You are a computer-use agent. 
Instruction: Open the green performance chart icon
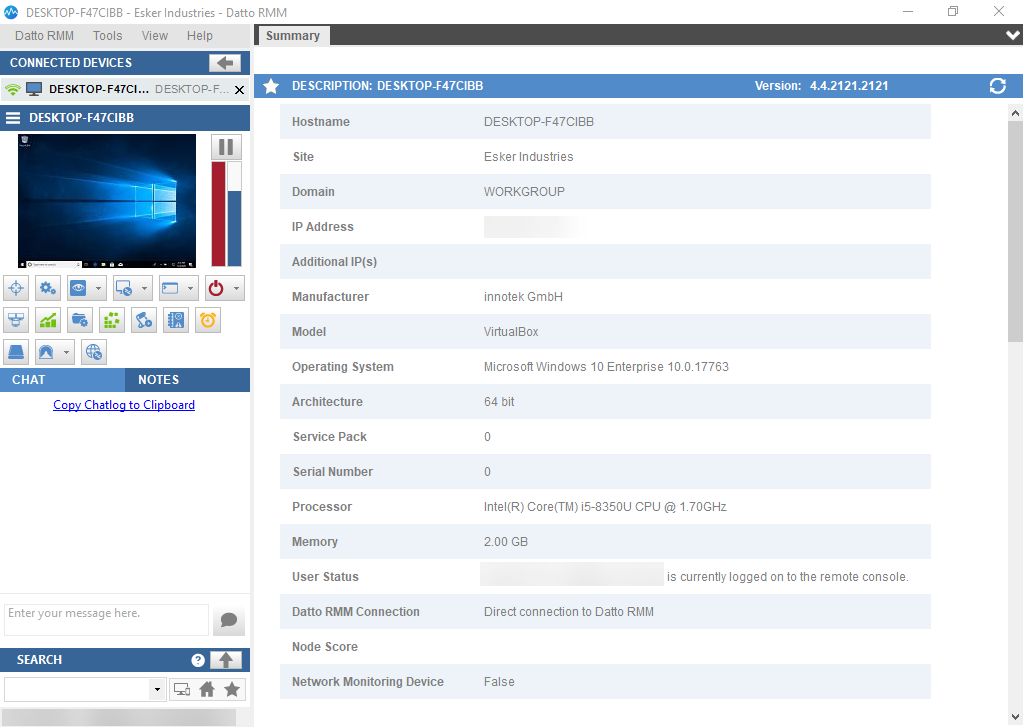click(48, 320)
